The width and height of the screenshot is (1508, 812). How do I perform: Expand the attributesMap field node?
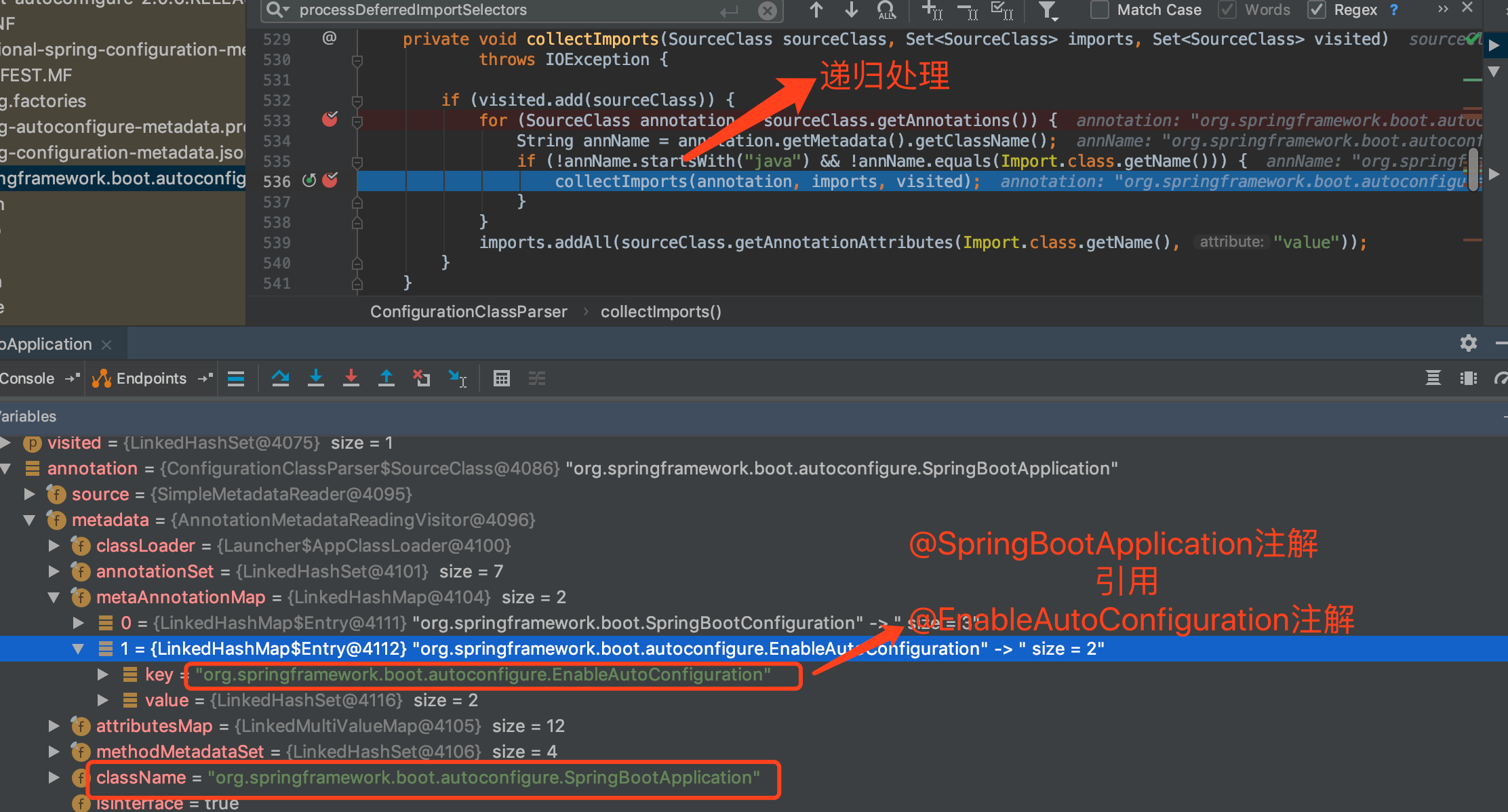54,726
